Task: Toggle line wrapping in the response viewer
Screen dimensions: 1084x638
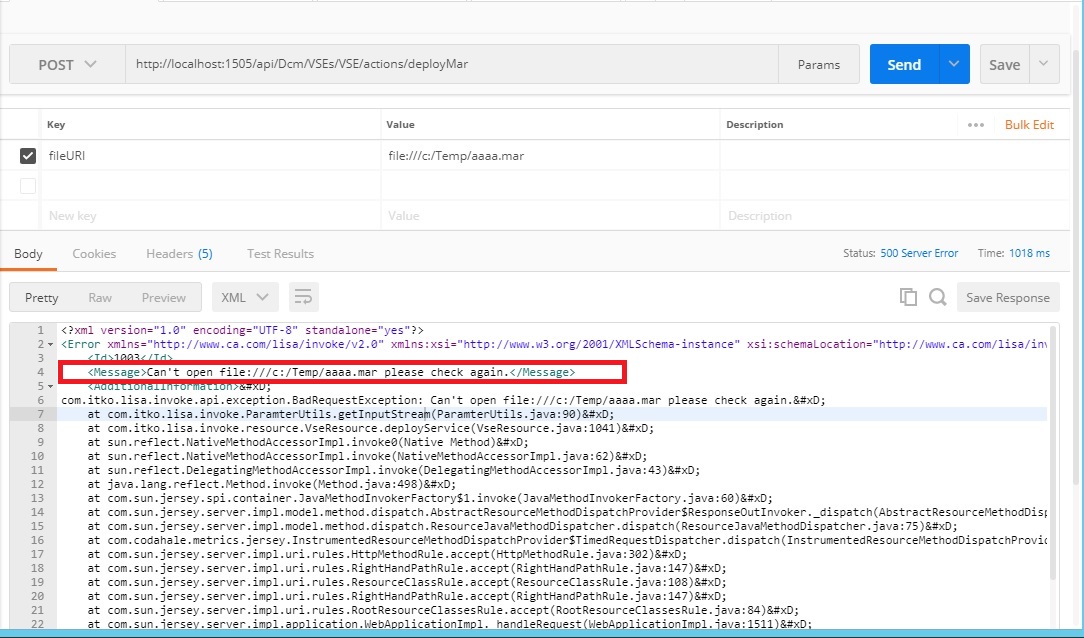Action: coord(303,297)
